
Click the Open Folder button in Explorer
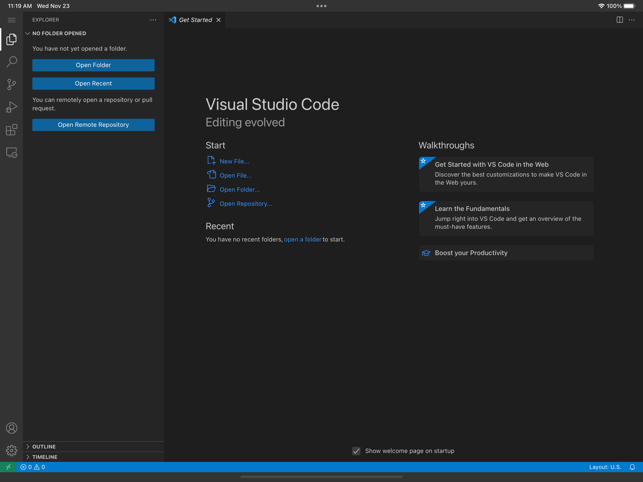point(93,65)
